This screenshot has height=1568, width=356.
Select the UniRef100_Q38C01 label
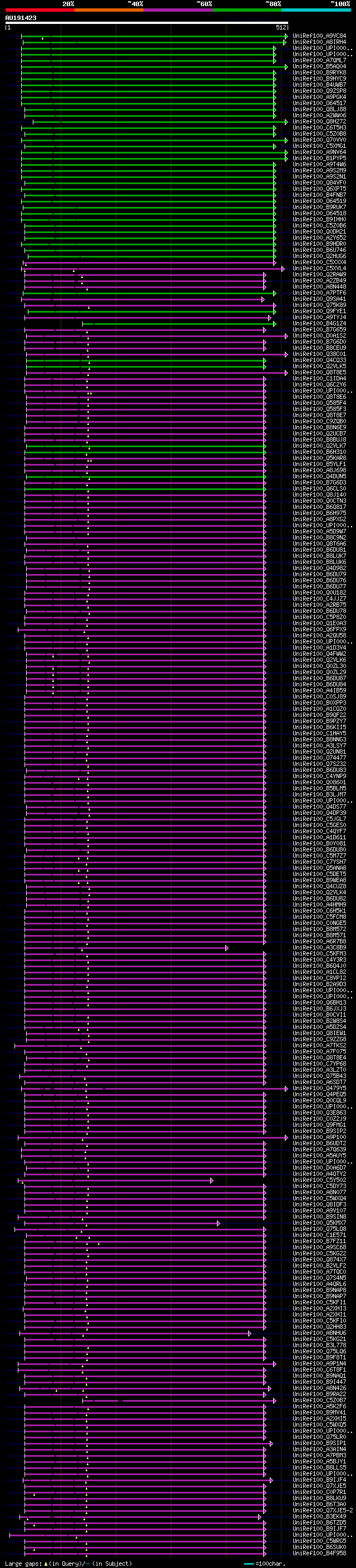(x=319, y=354)
